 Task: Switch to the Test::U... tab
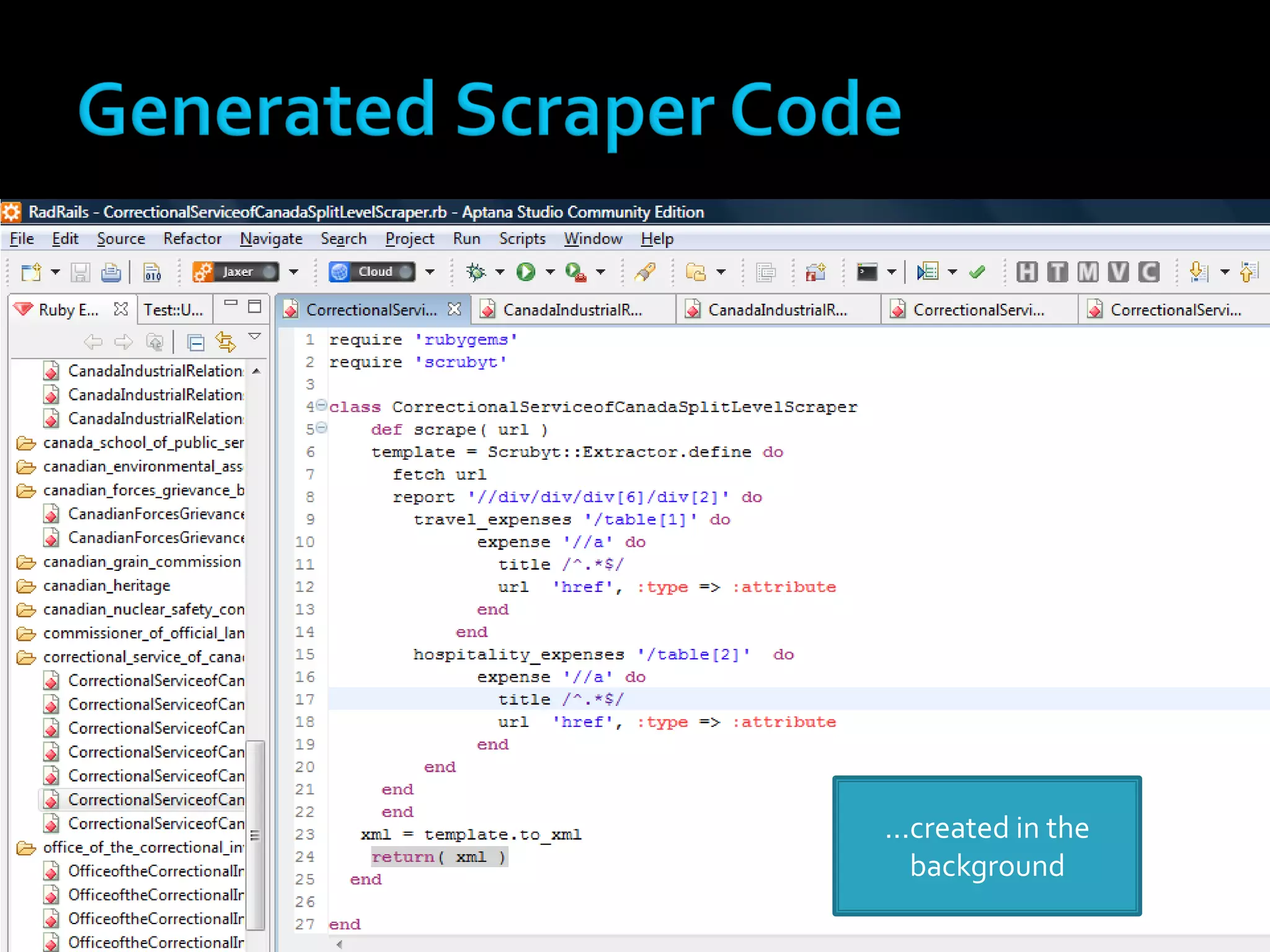click(174, 309)
